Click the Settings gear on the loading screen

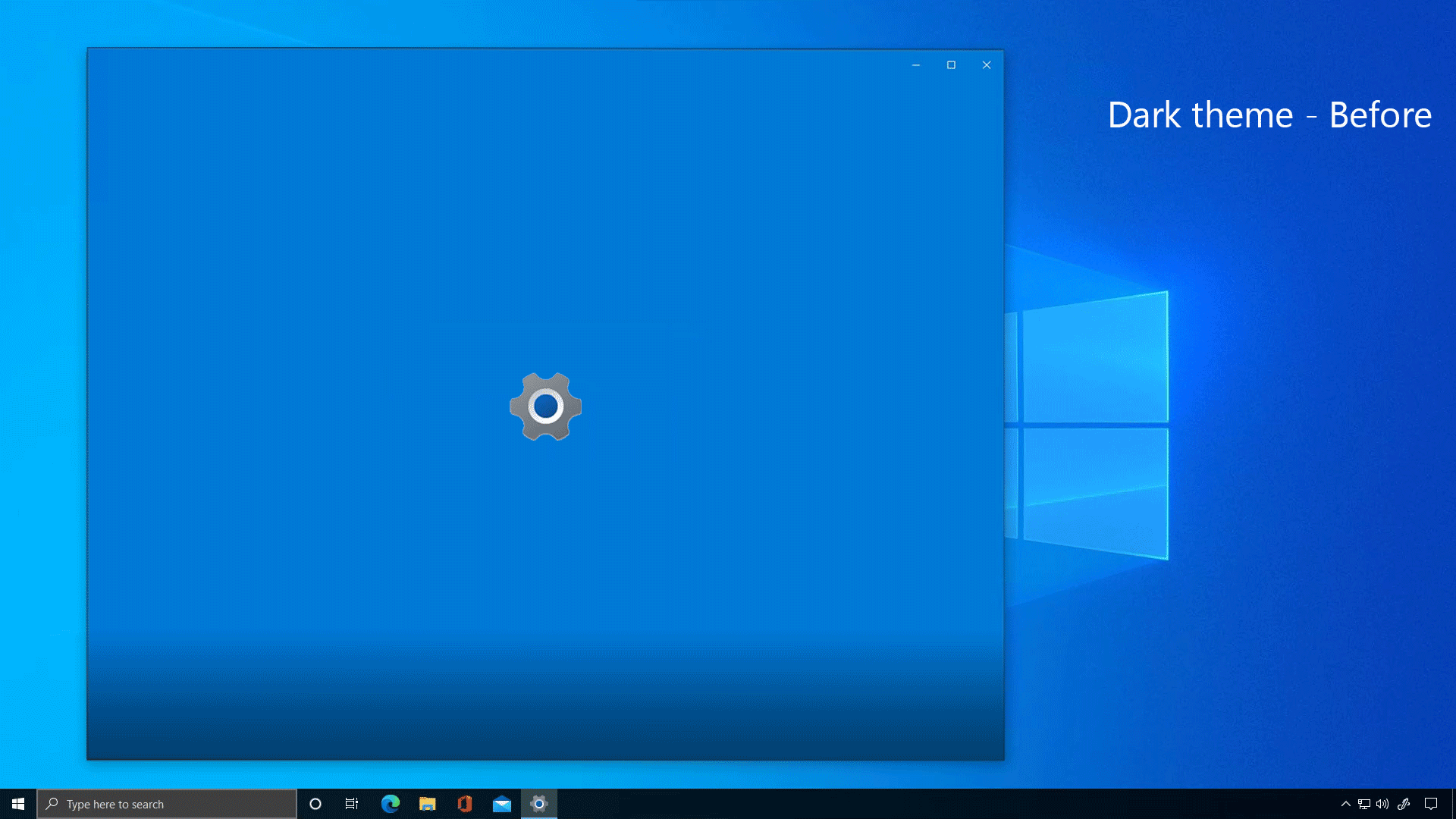coord(546,406)
